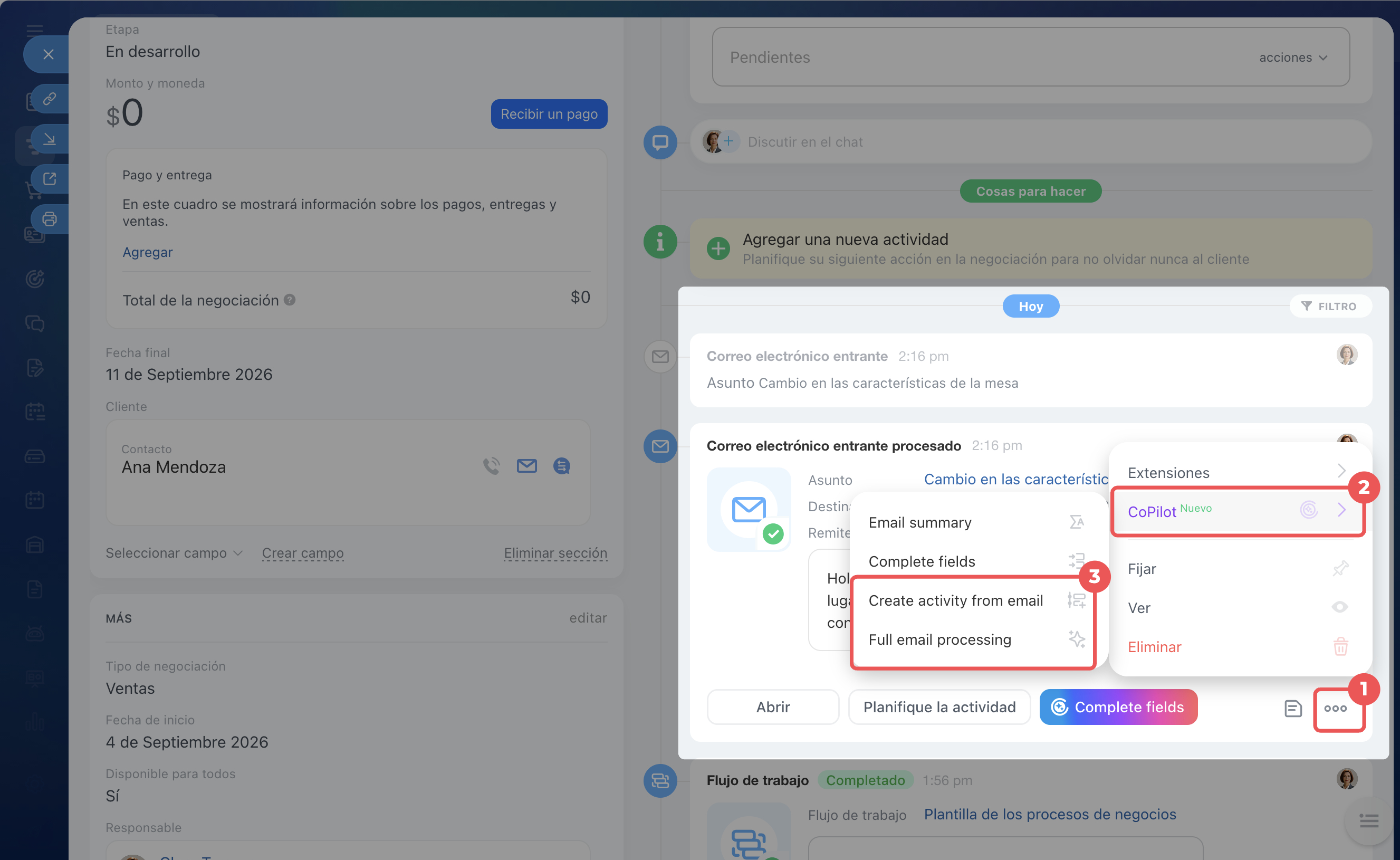1400x860 pixels.
Task: Open the three-dots more menu button
Action: tap(1335, 708)
